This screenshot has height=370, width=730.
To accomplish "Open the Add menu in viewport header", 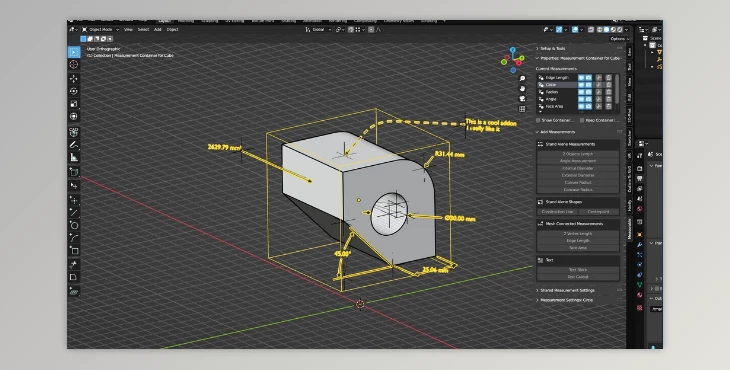I will 158,29.
